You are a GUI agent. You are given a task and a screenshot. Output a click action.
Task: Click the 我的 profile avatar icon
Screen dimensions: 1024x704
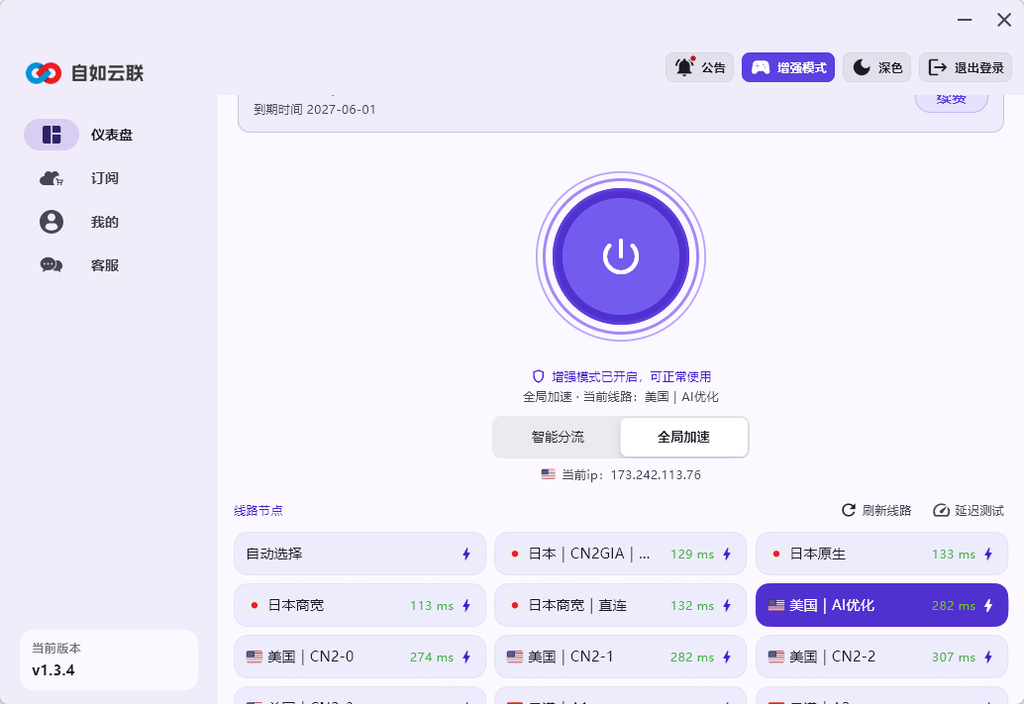[52, 222]
